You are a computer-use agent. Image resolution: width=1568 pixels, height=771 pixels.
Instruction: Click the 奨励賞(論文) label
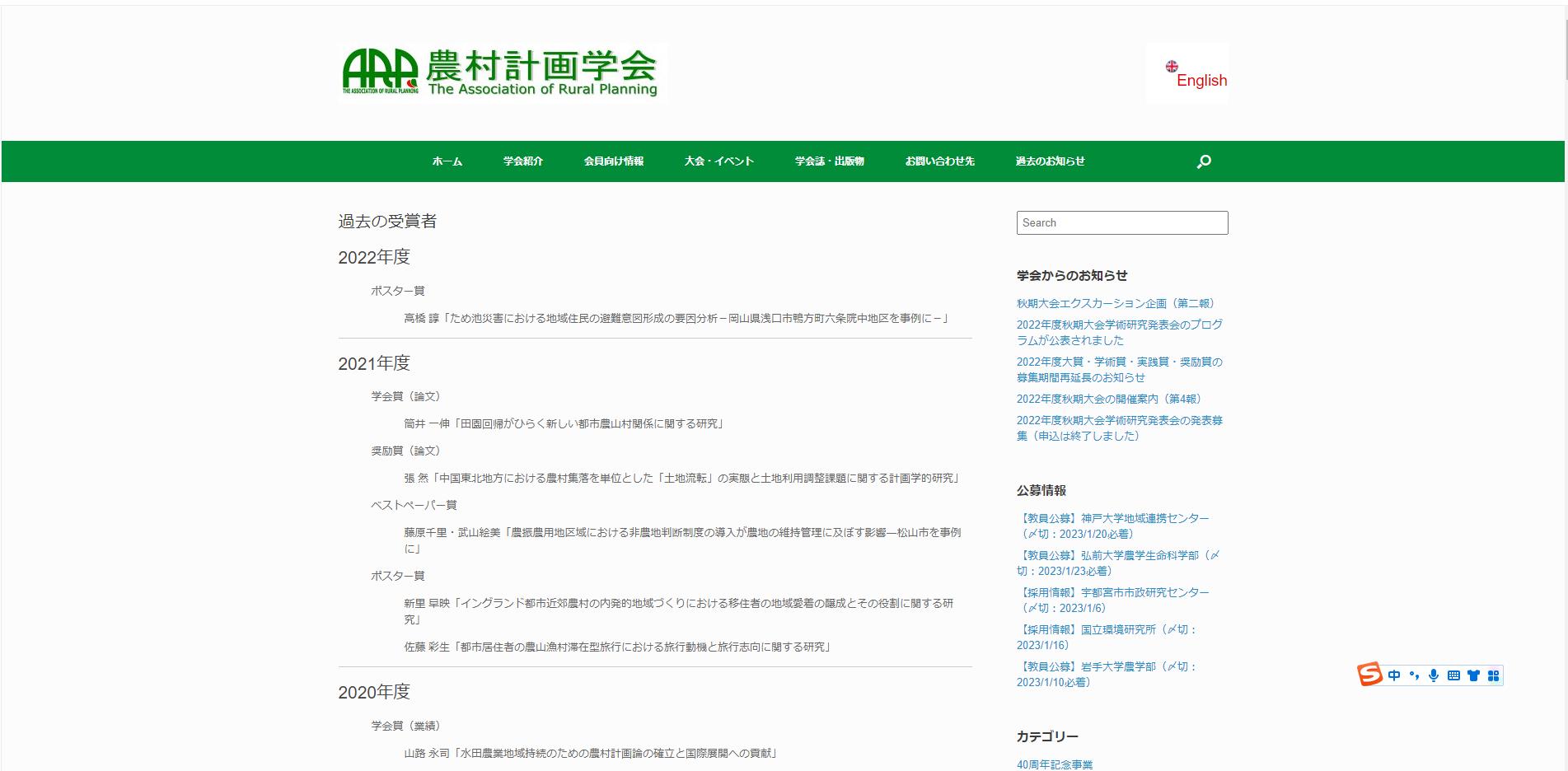coord(408,451)
